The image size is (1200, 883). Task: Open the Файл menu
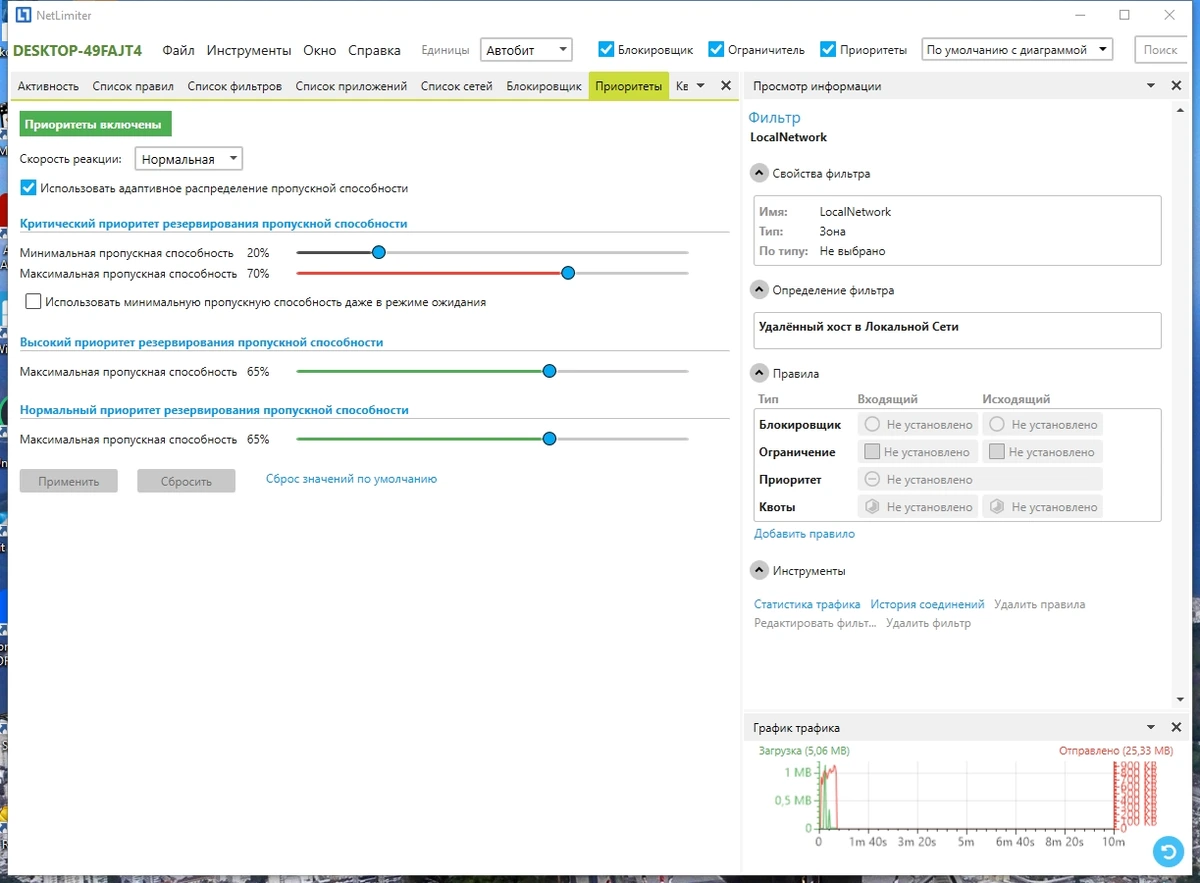coord(179,50)
